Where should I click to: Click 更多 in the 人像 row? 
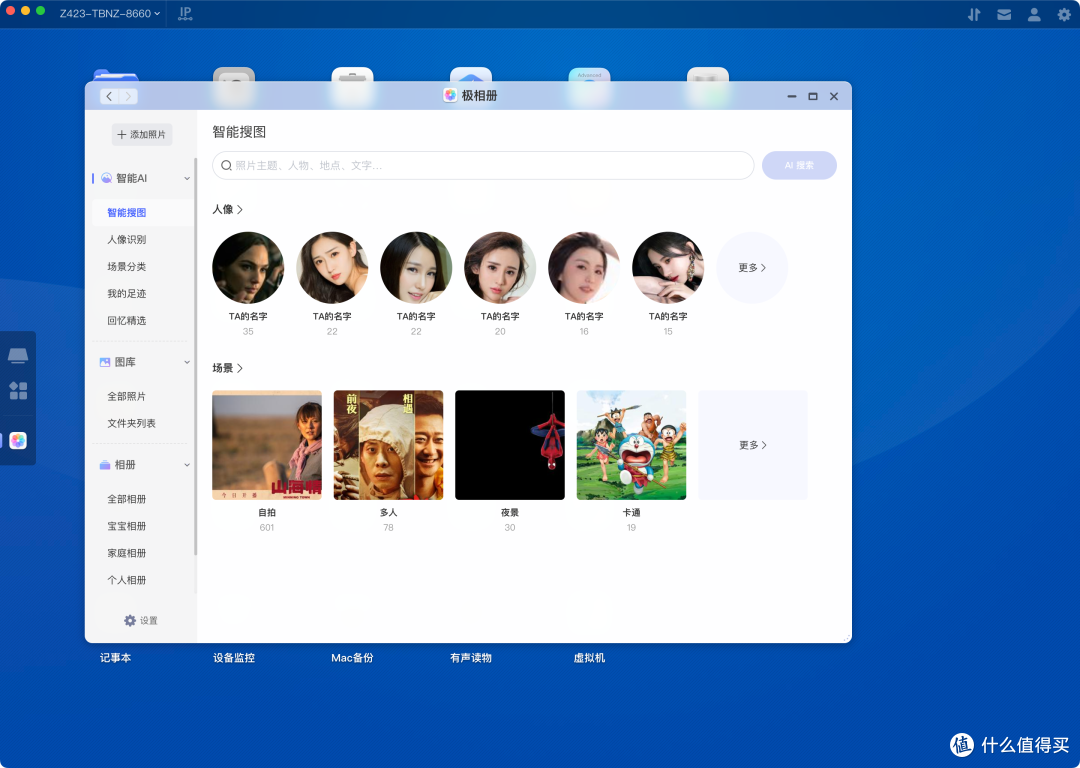point(752,268)
